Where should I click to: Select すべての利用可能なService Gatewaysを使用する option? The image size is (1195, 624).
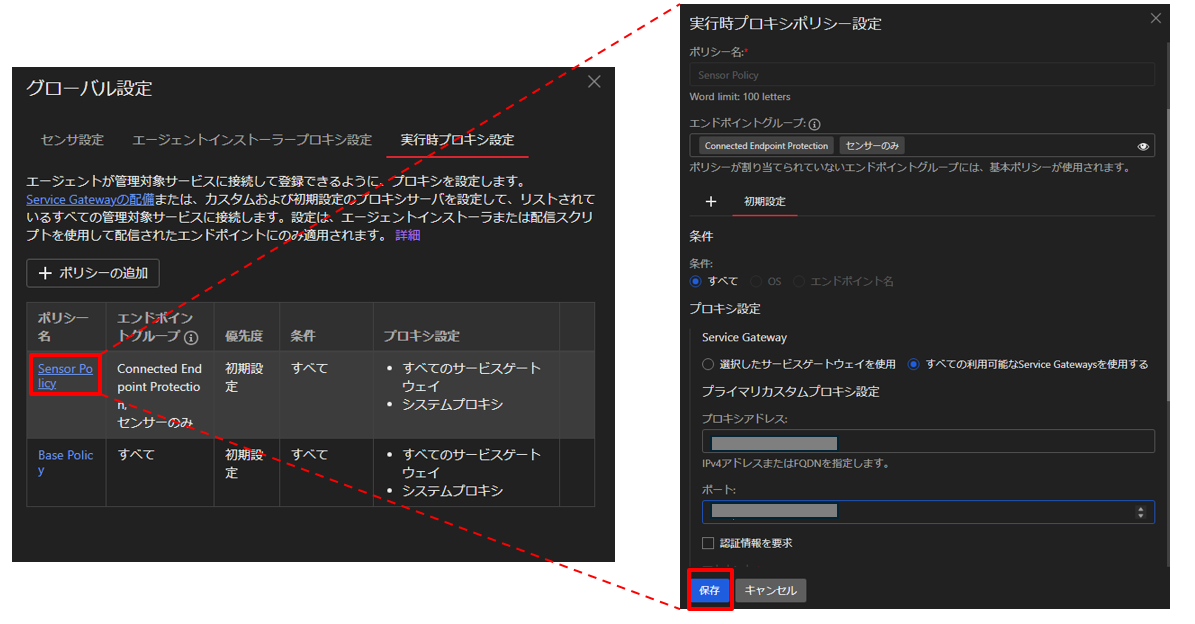pyautogui.click(x=914, y=364)
